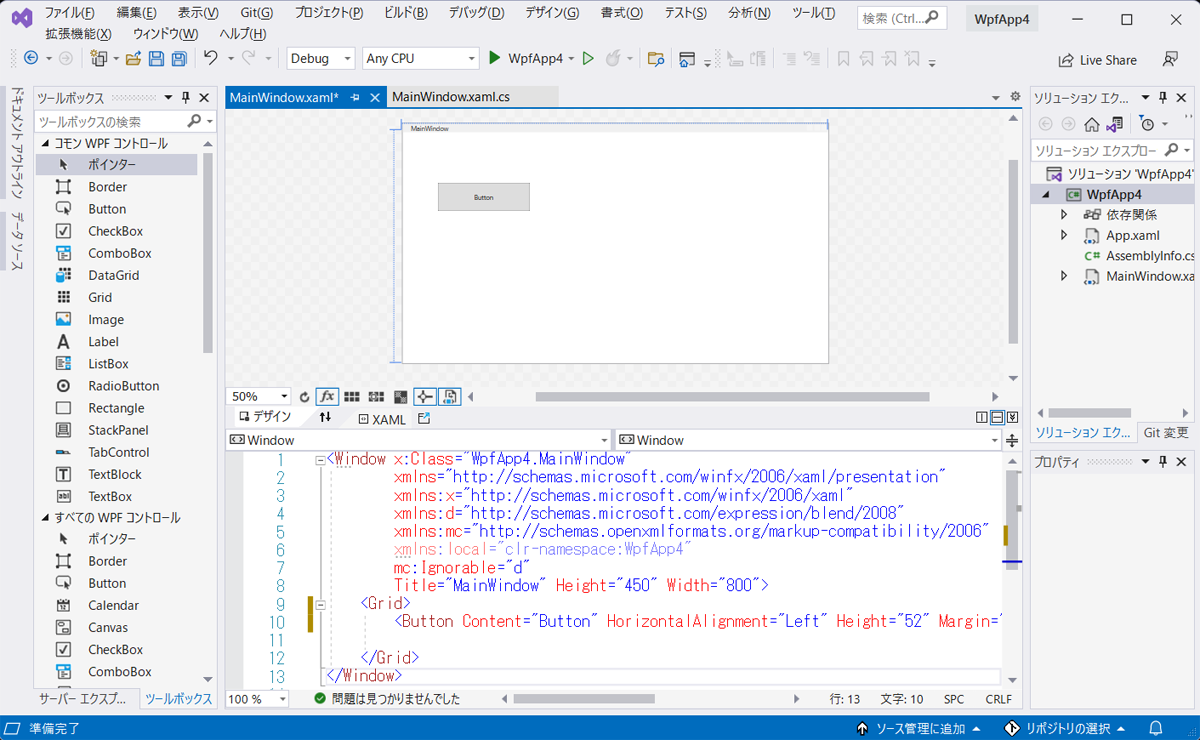The image size is (1200, 740).
Task: Open the Debug configuration dropdown
Action: [x=320, y=58]
